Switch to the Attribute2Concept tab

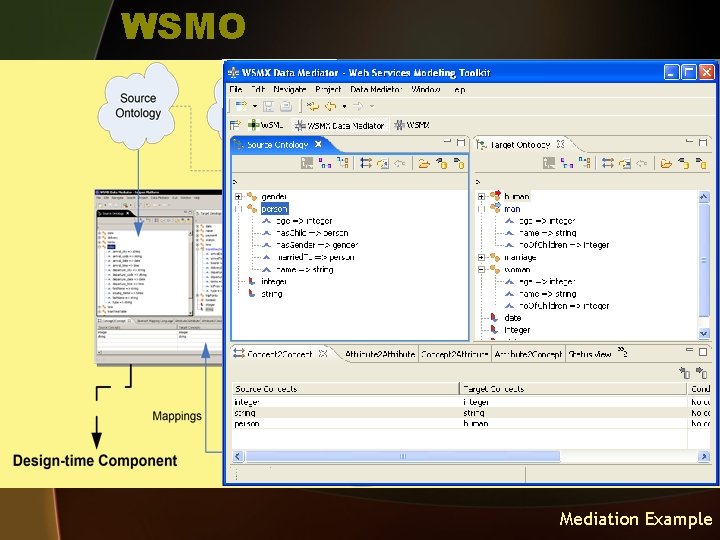[x=528, y=354]
